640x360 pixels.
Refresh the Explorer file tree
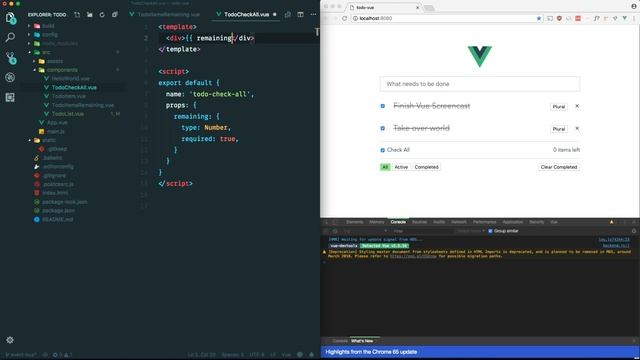coord(102,15)
